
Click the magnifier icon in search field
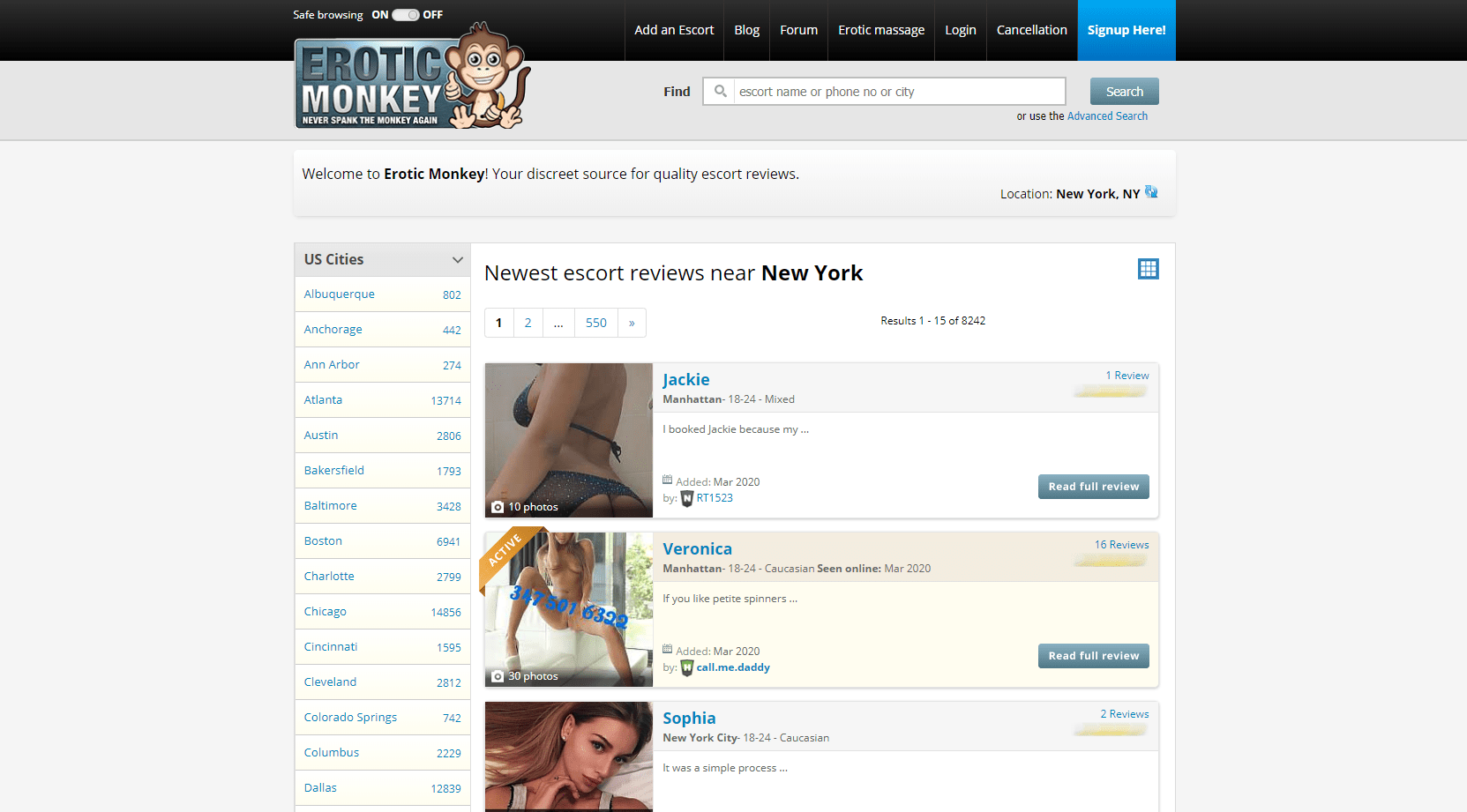tap(721, 91)
